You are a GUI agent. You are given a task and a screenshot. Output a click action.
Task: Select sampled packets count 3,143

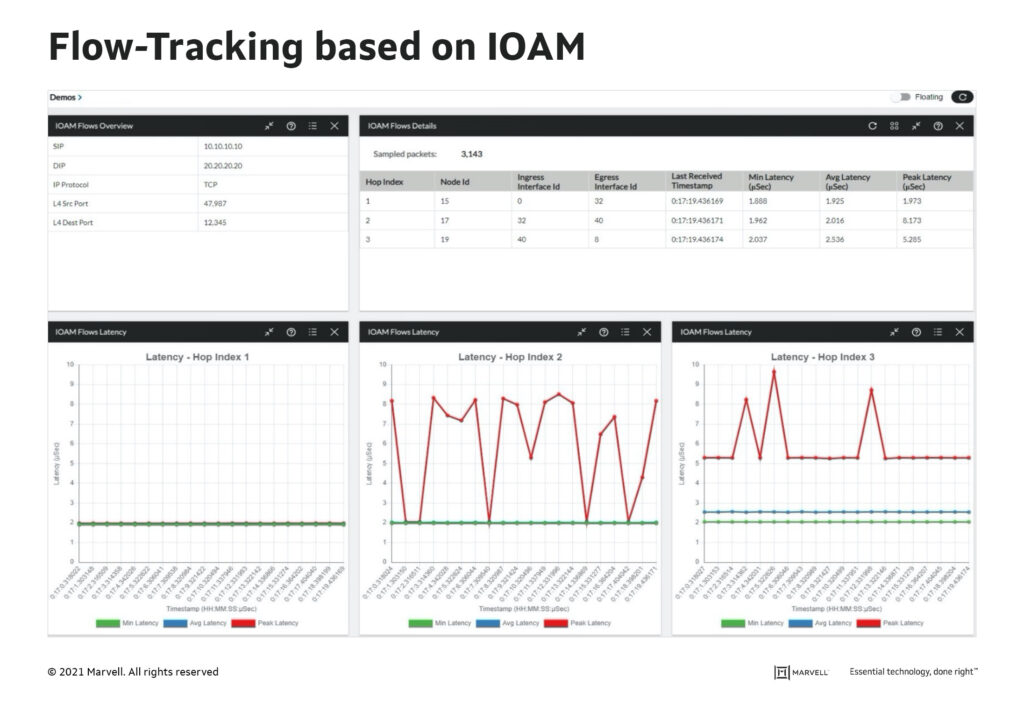(x=472, y=154)
